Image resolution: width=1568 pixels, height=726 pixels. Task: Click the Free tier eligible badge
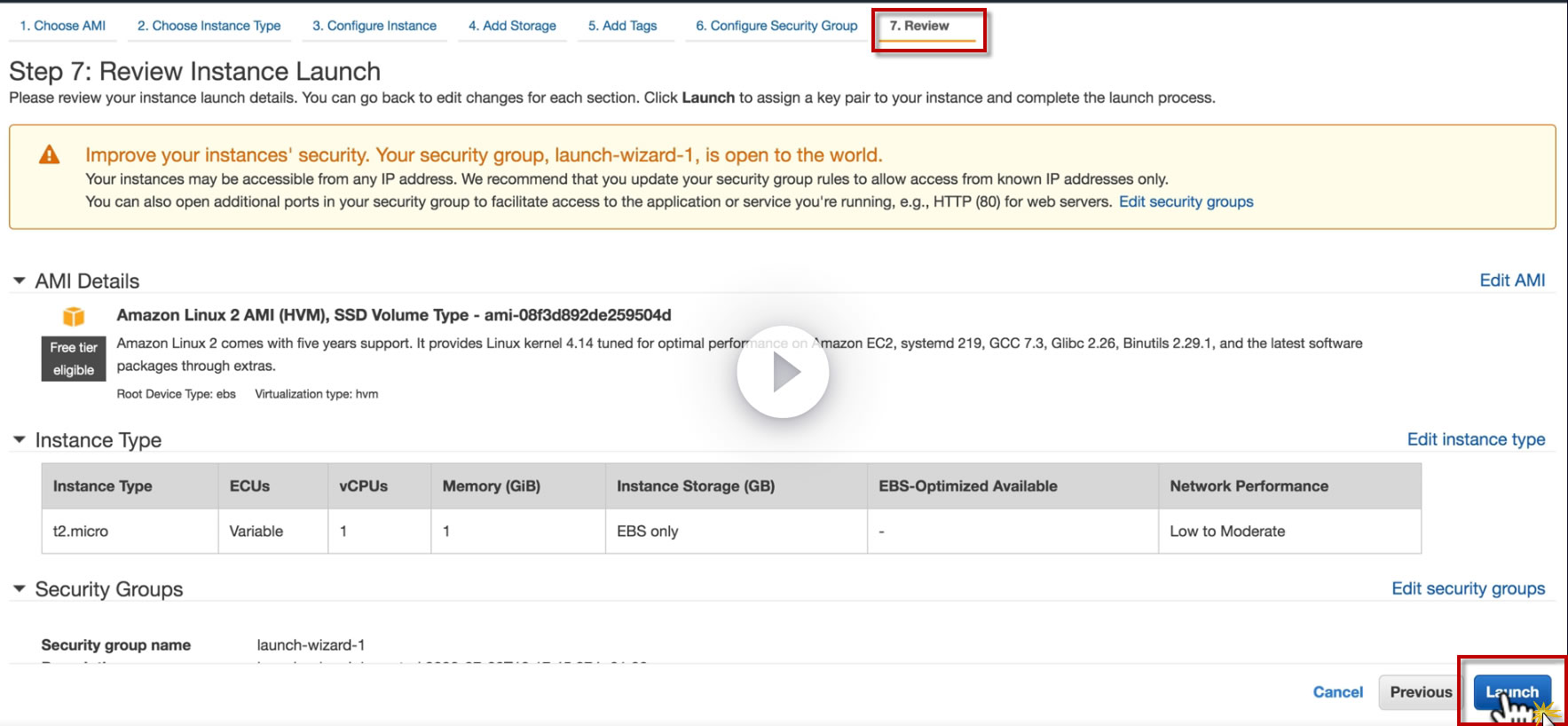pyautogui.click(x=74, y=359)
